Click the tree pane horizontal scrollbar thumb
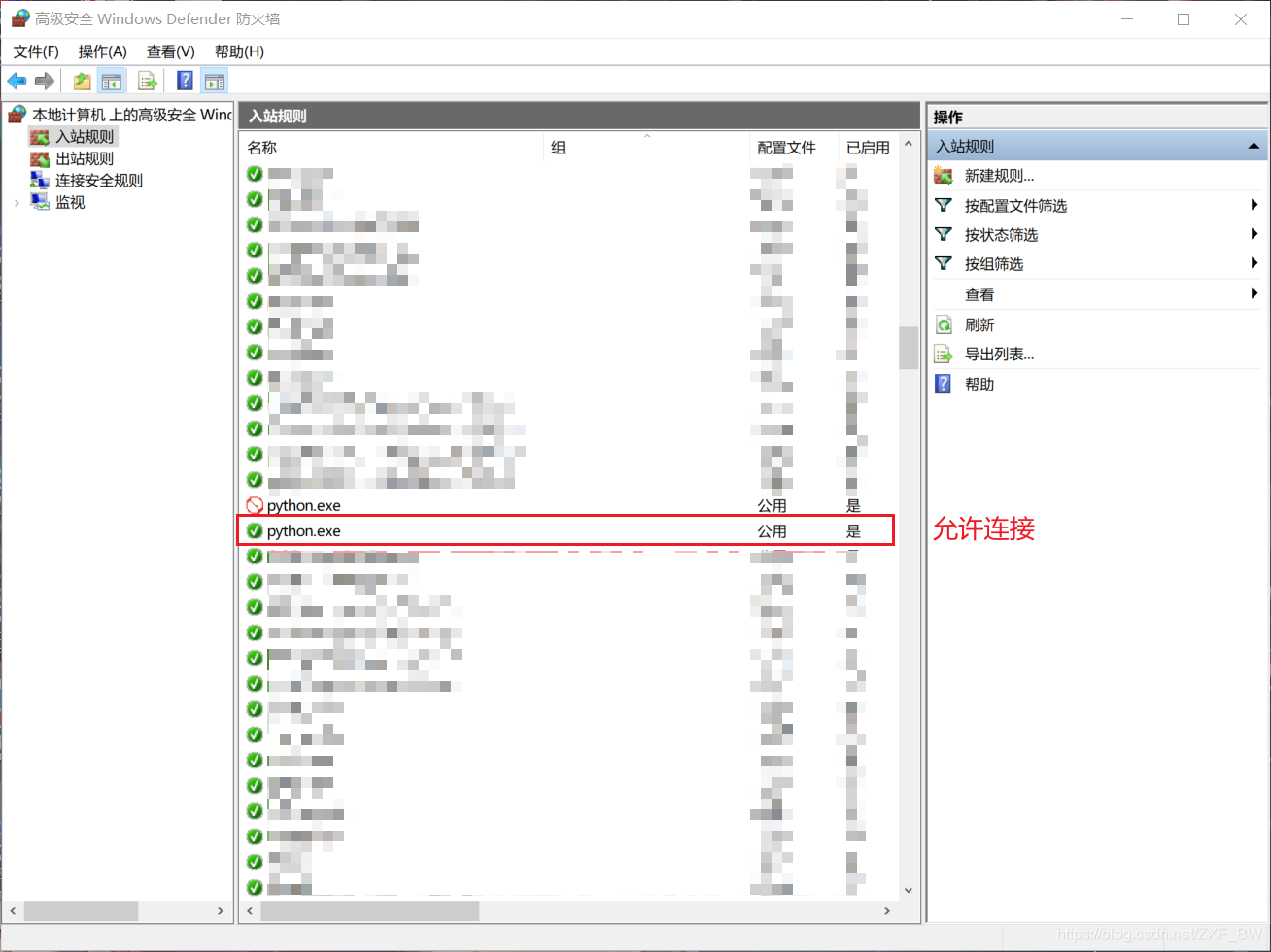Screen dimensions: 1271x952 (82, 911)
